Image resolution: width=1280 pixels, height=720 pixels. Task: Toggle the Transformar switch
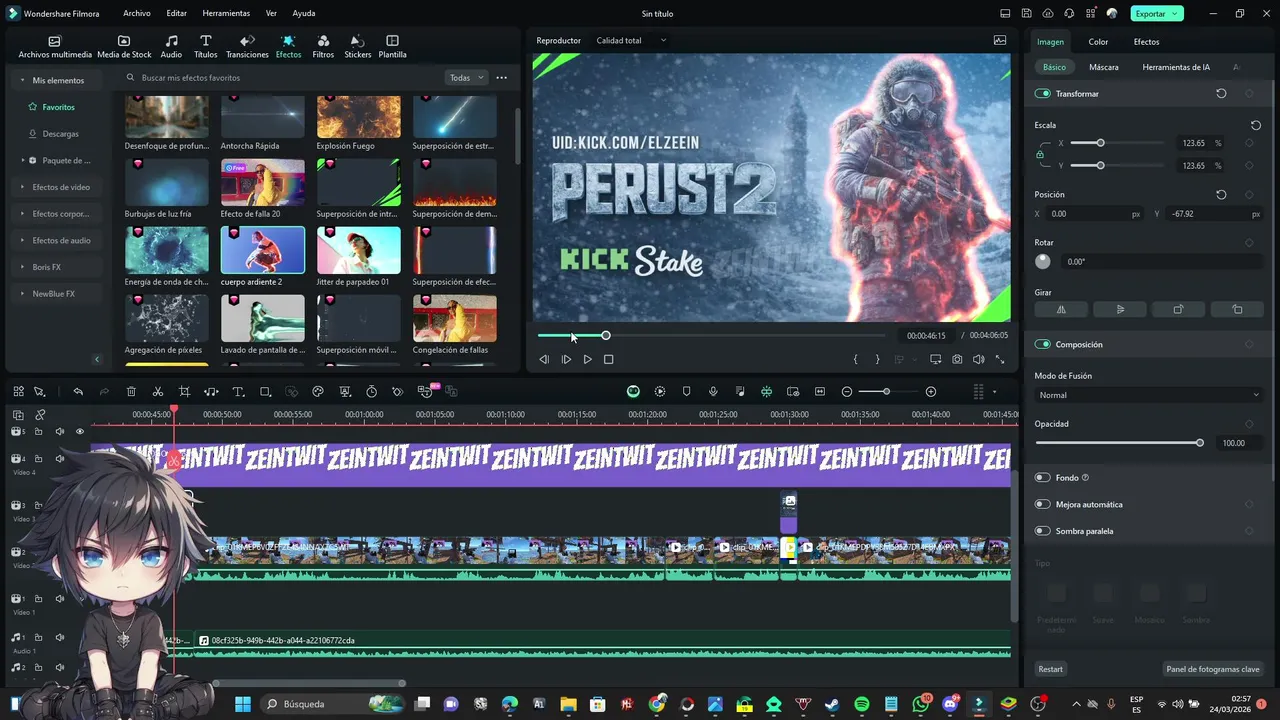(1043, 93)
